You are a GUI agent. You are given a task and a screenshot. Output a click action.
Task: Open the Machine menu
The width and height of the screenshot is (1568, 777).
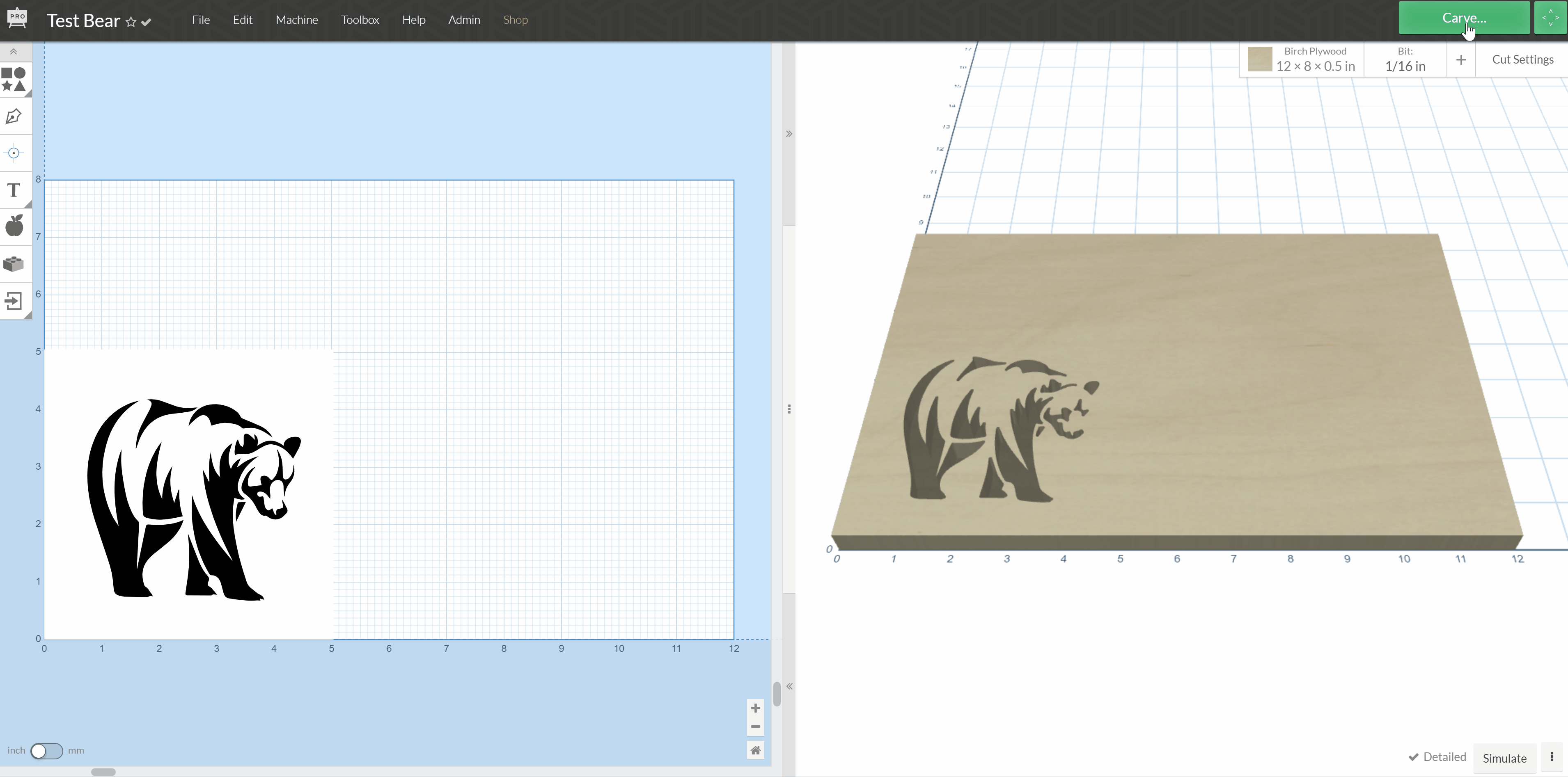pos(296,20)
